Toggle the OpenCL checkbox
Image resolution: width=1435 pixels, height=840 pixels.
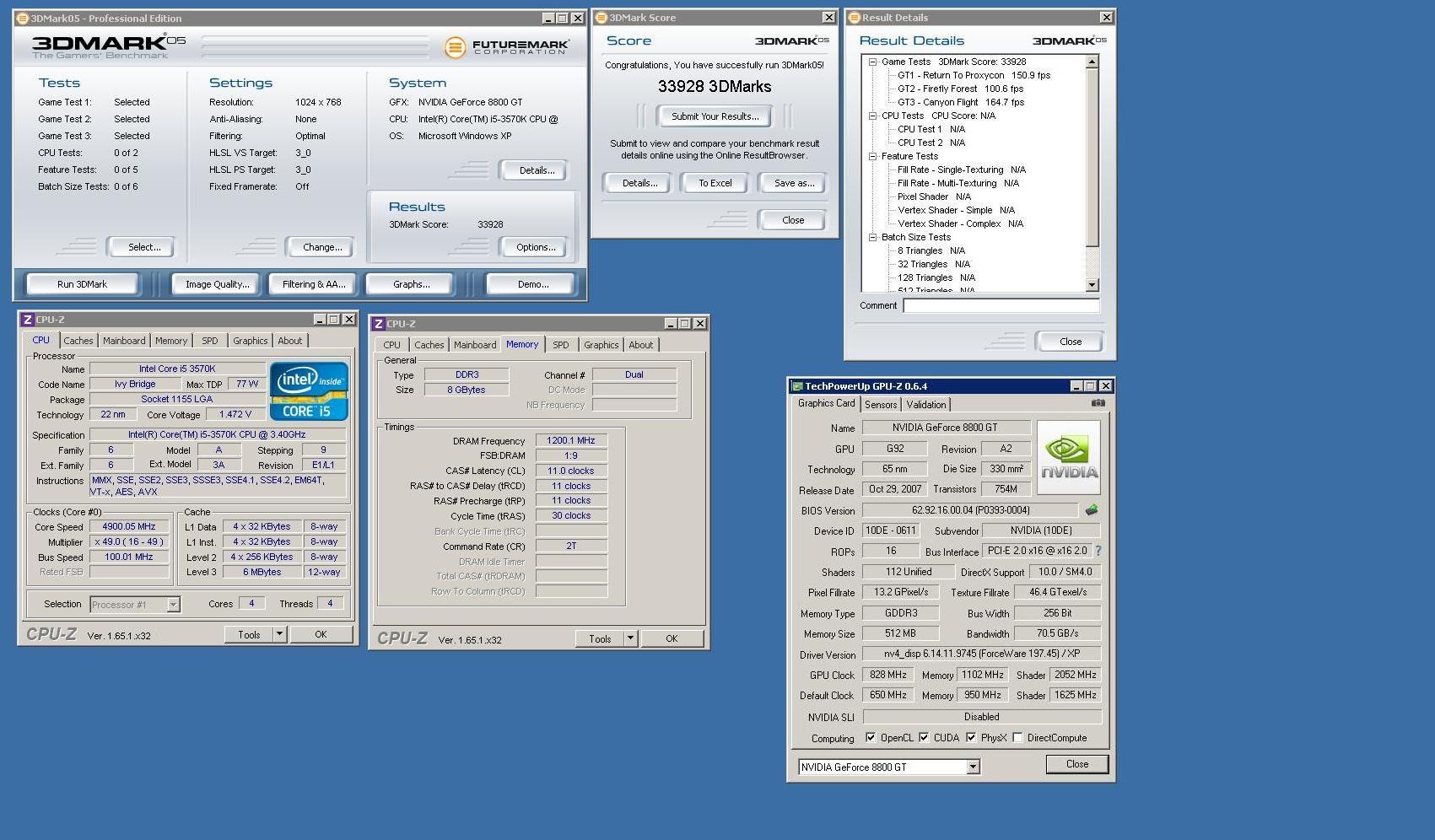pos(871,738)
